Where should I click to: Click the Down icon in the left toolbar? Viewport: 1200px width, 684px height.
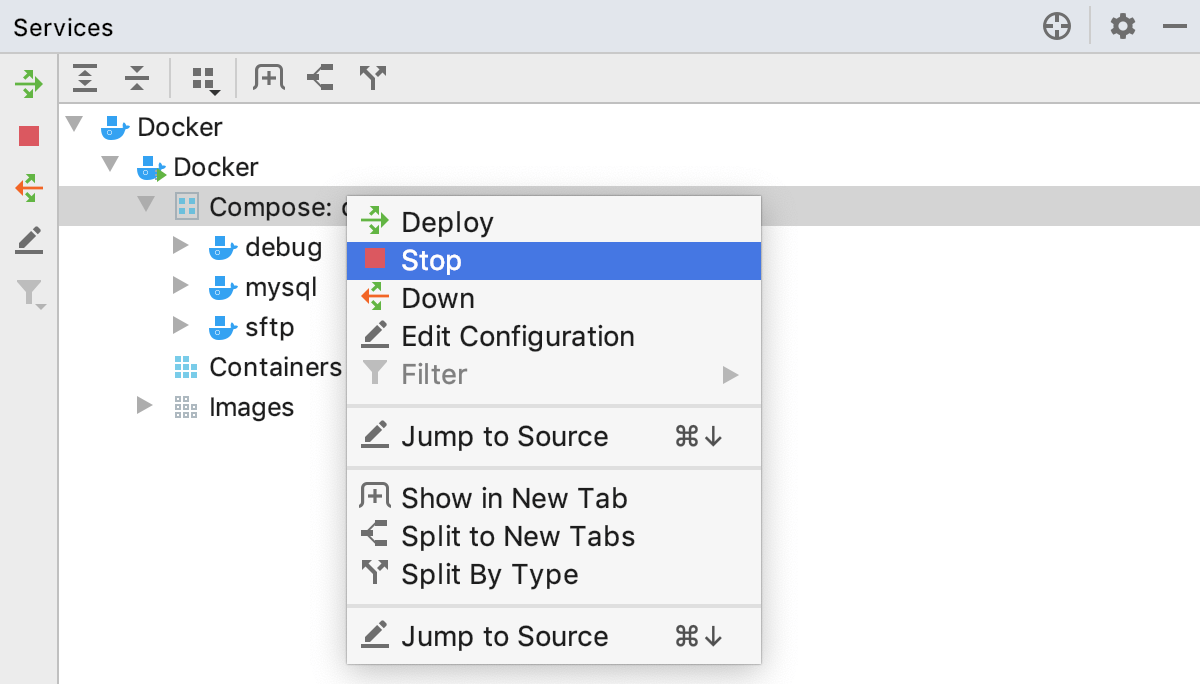tap(28, 188)
